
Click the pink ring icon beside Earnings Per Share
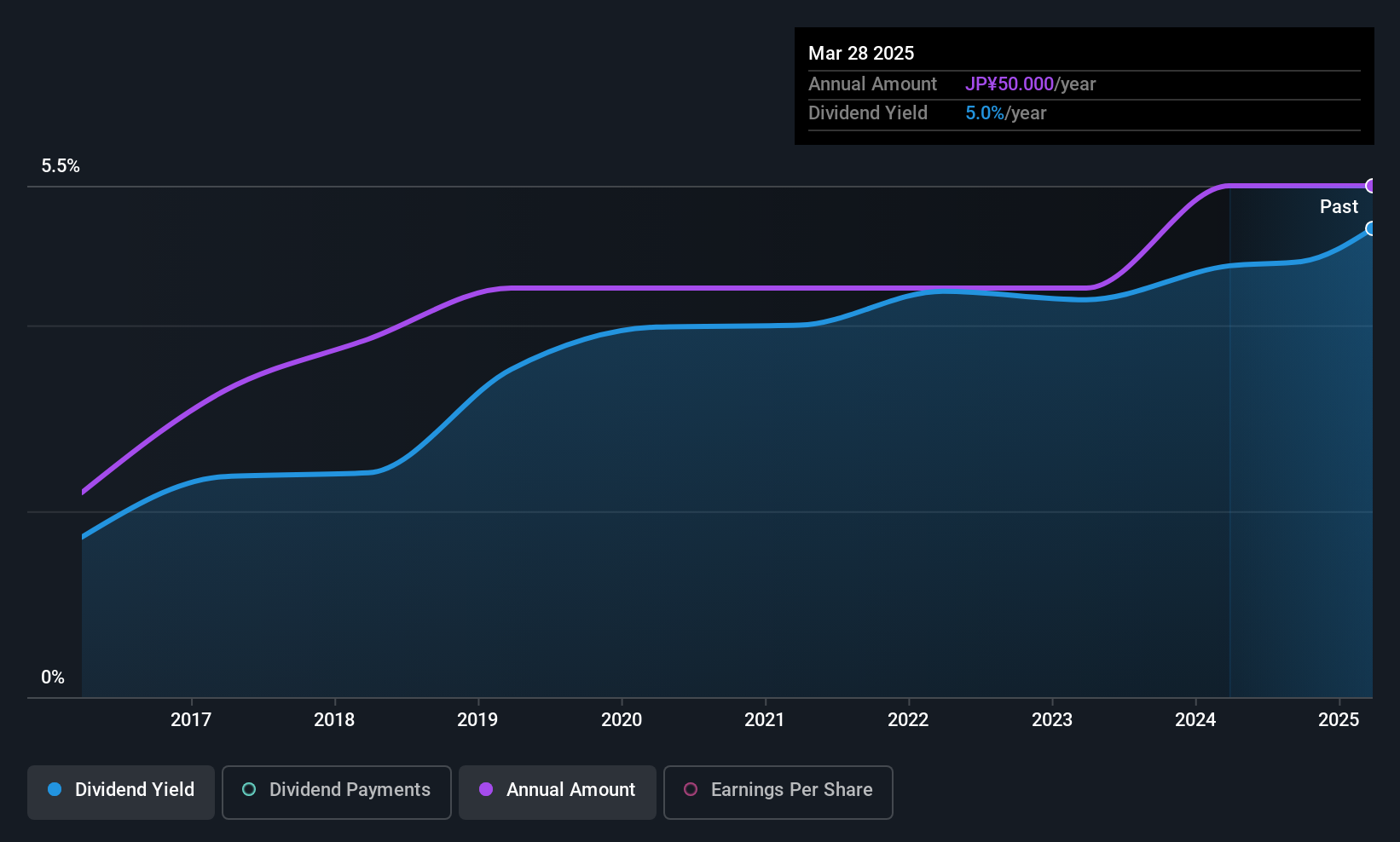691,789
